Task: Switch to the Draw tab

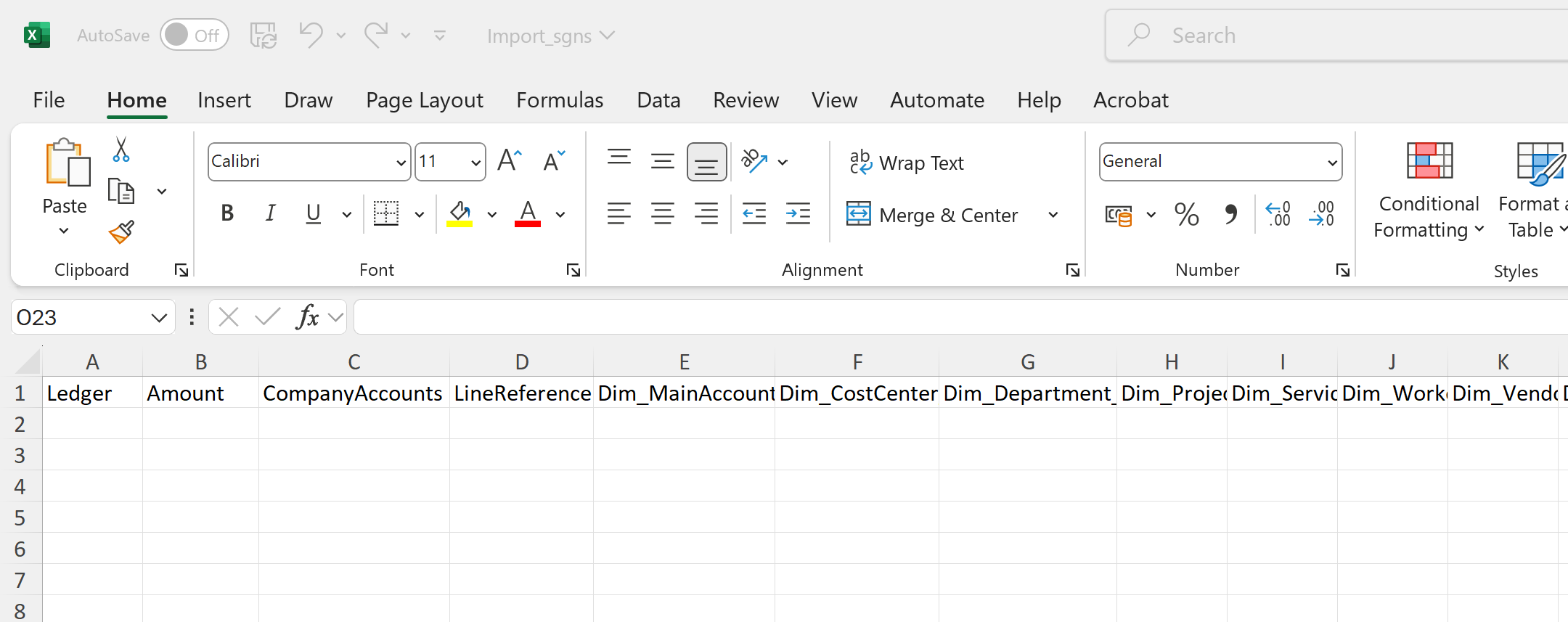Action: coord(309,100)
